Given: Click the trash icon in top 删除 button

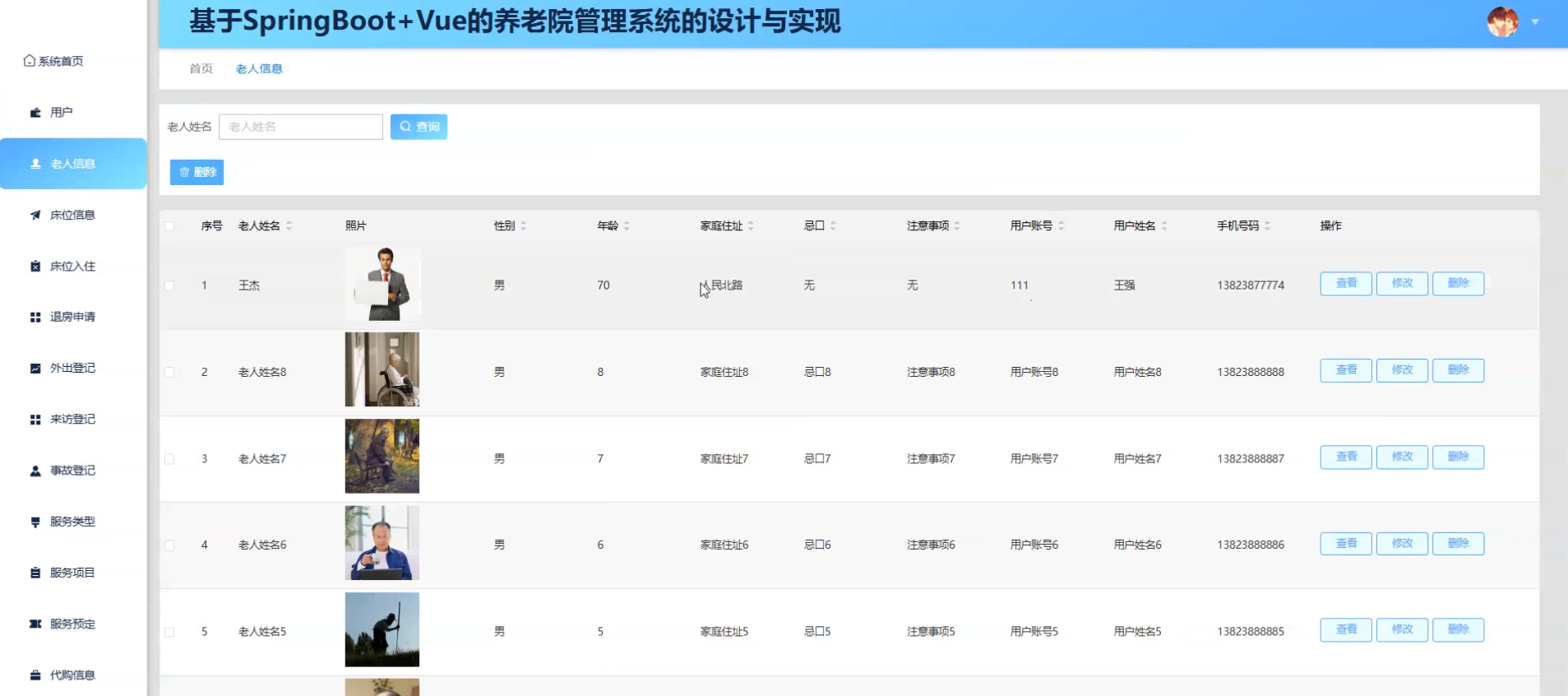Looking at the screenshot, I should 184,172.
